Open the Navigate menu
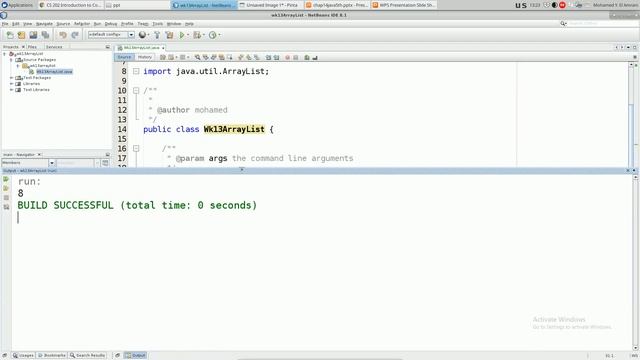Screen dimensions: 640x360 click(44, 24)
